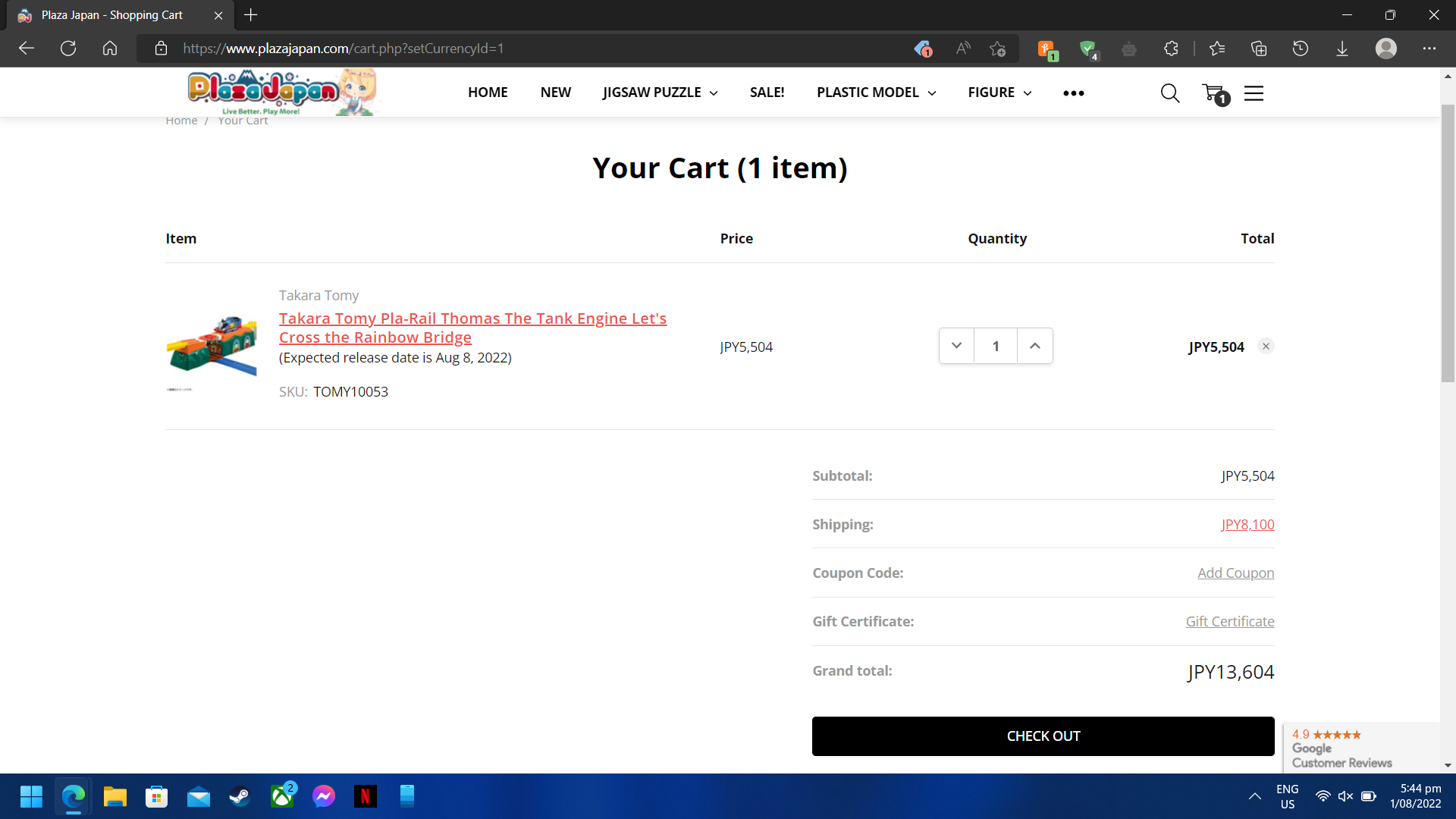Open the shopping cart icon in header
This screenshot has width=1456, height=819.
point(1214,93)
